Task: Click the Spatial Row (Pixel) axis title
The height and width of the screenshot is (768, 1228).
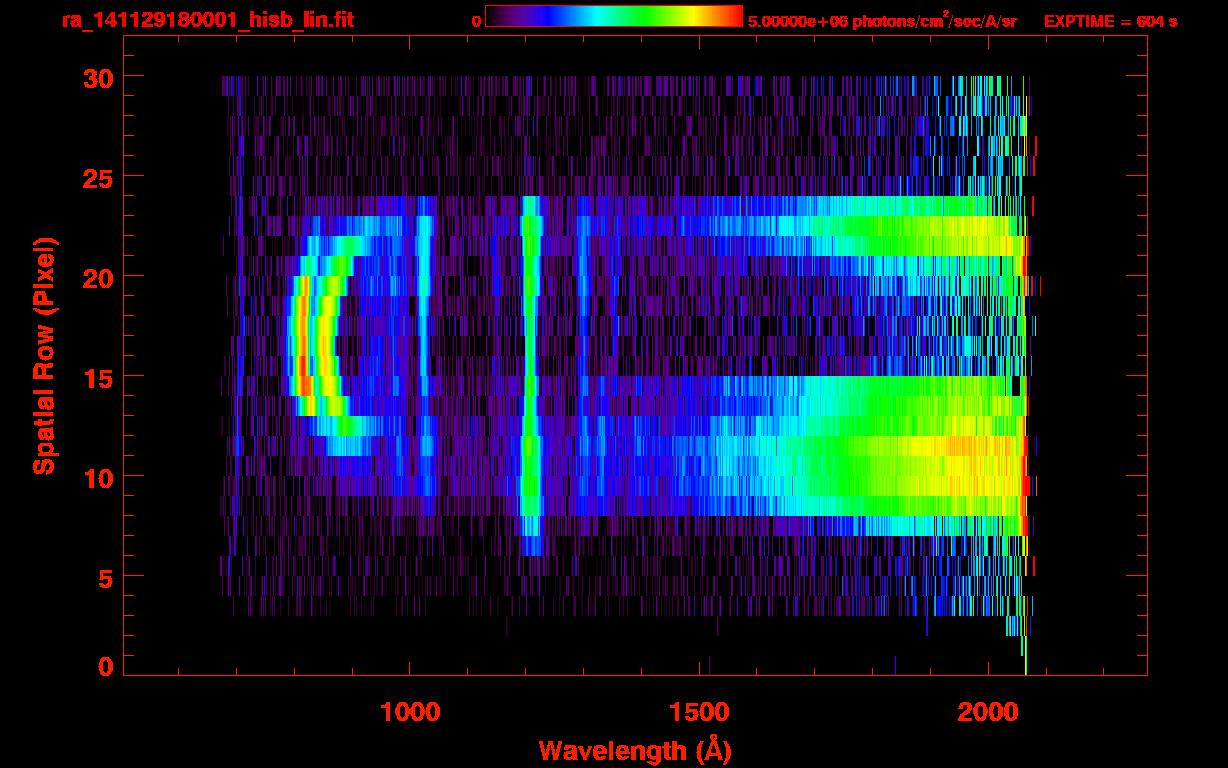Action: (x=44, y=356)
